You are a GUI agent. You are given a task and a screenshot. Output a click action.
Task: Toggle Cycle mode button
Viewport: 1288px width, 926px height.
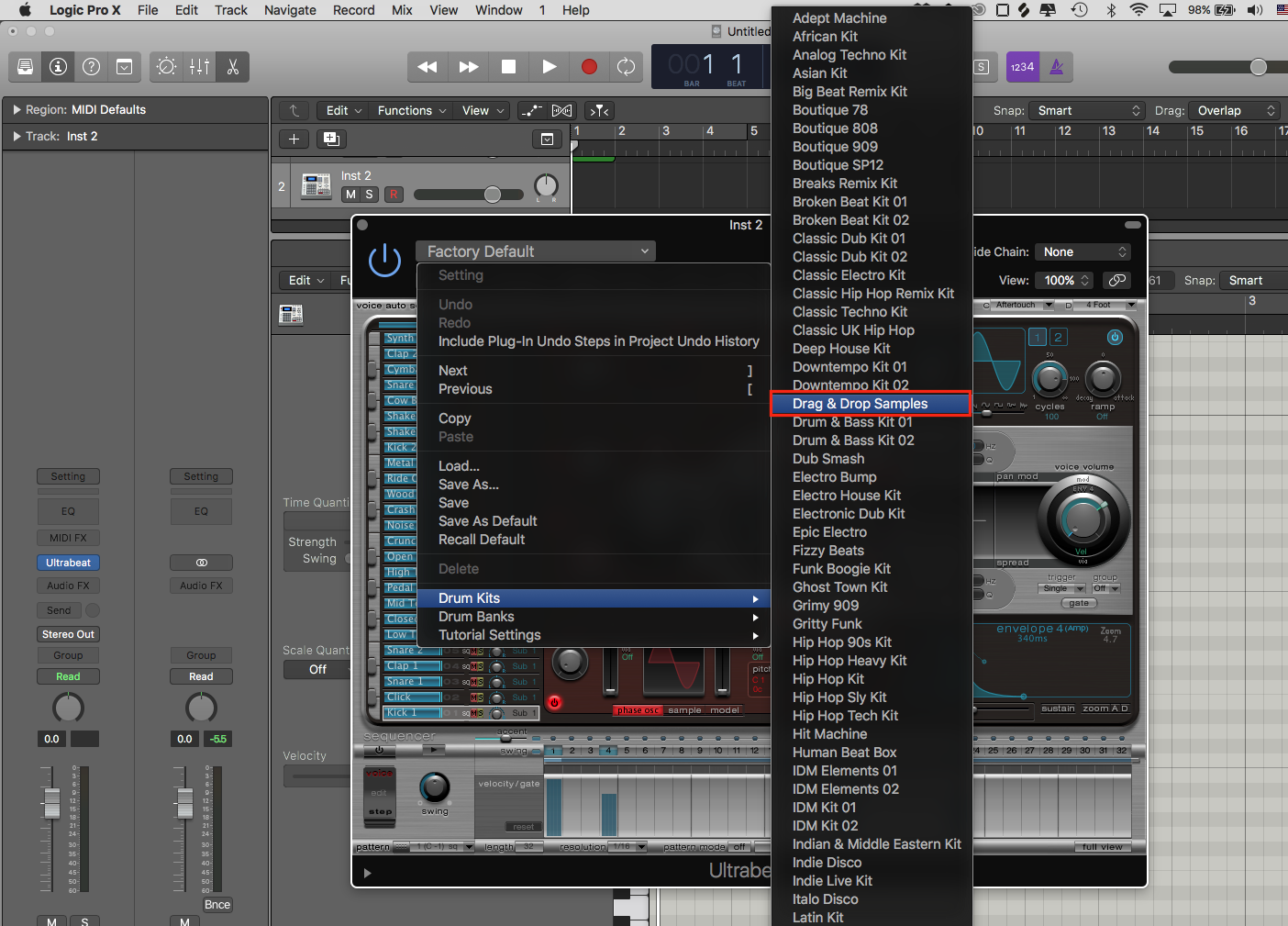coord(627,67)
